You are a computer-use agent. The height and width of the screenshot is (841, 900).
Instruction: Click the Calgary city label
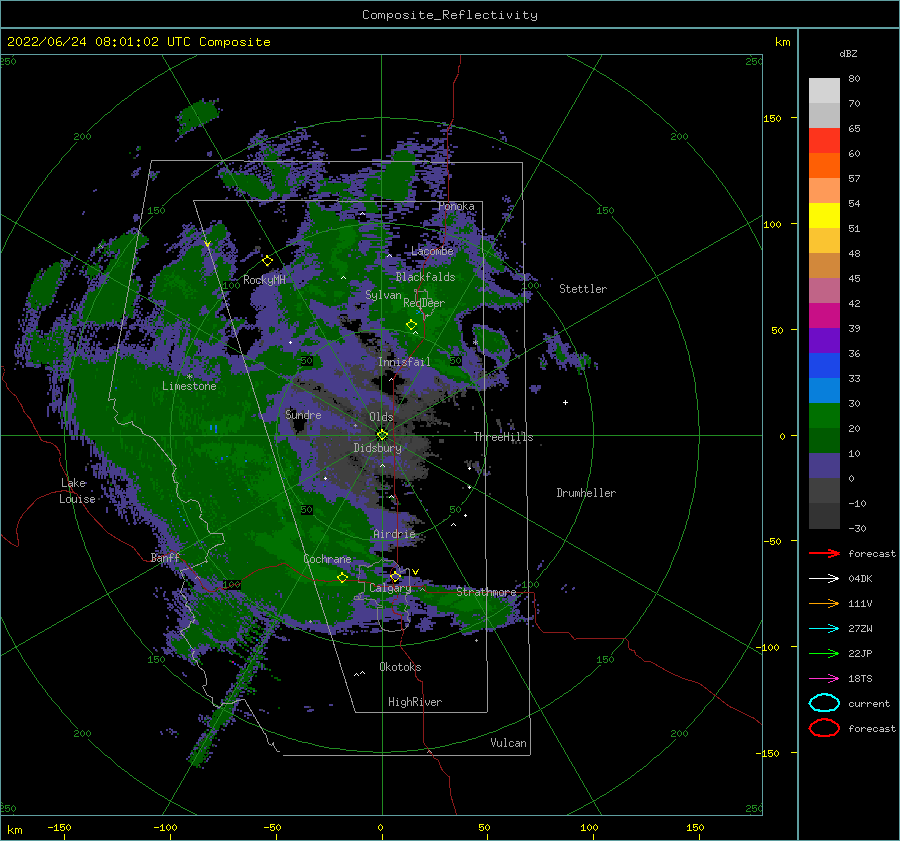tap(390, 588)
